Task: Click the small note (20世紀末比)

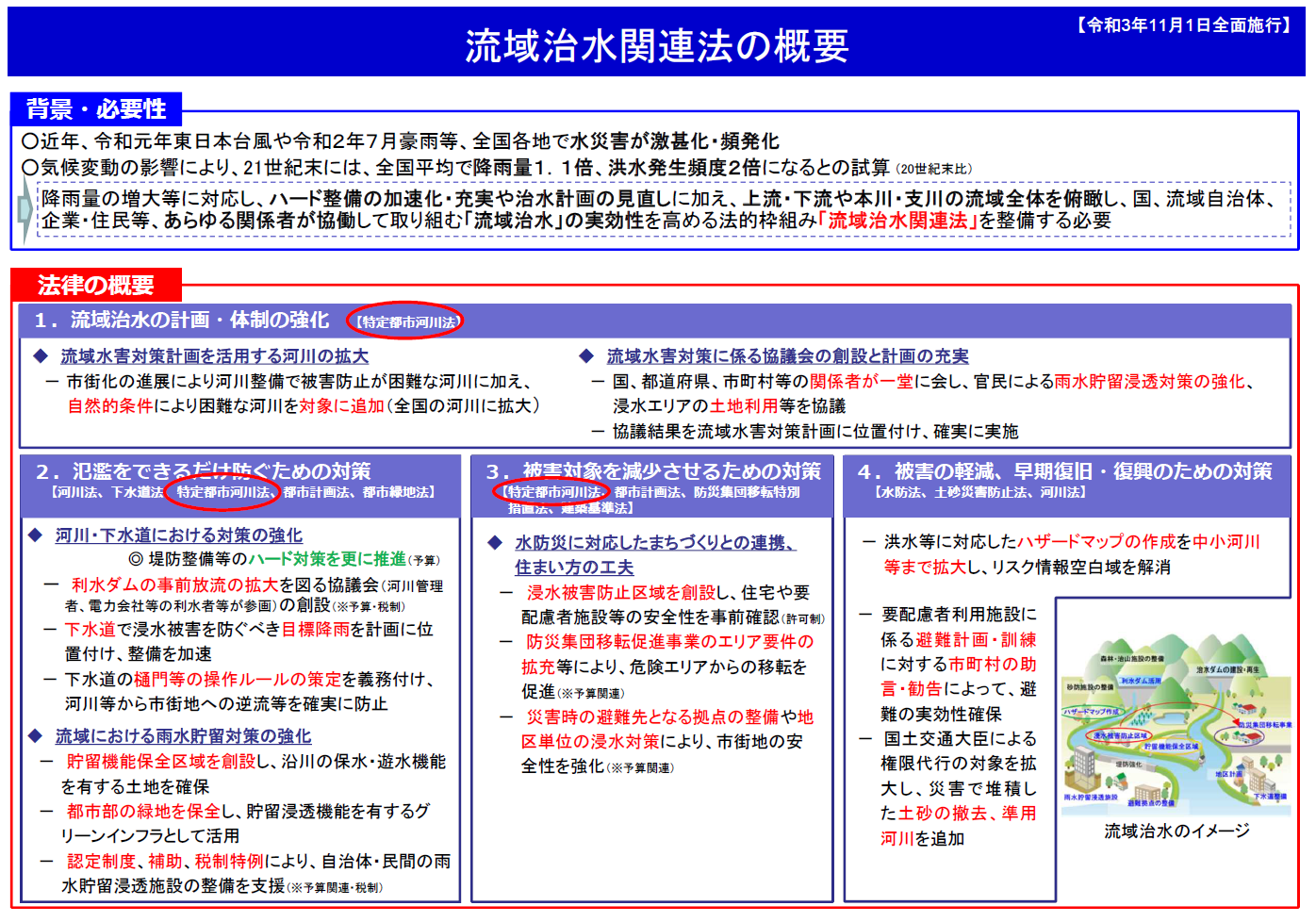Action: click(x=933, y=170)
